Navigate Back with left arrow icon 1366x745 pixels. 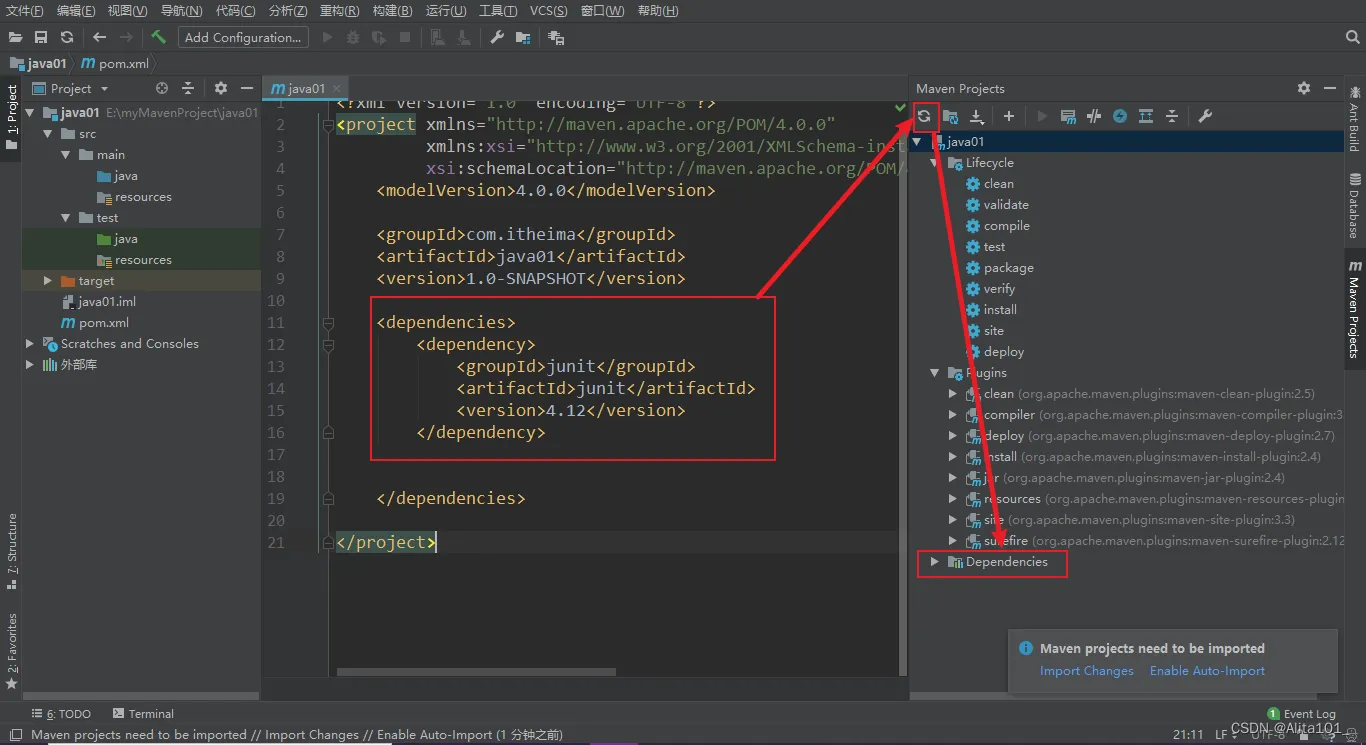(x=99, y=37)
